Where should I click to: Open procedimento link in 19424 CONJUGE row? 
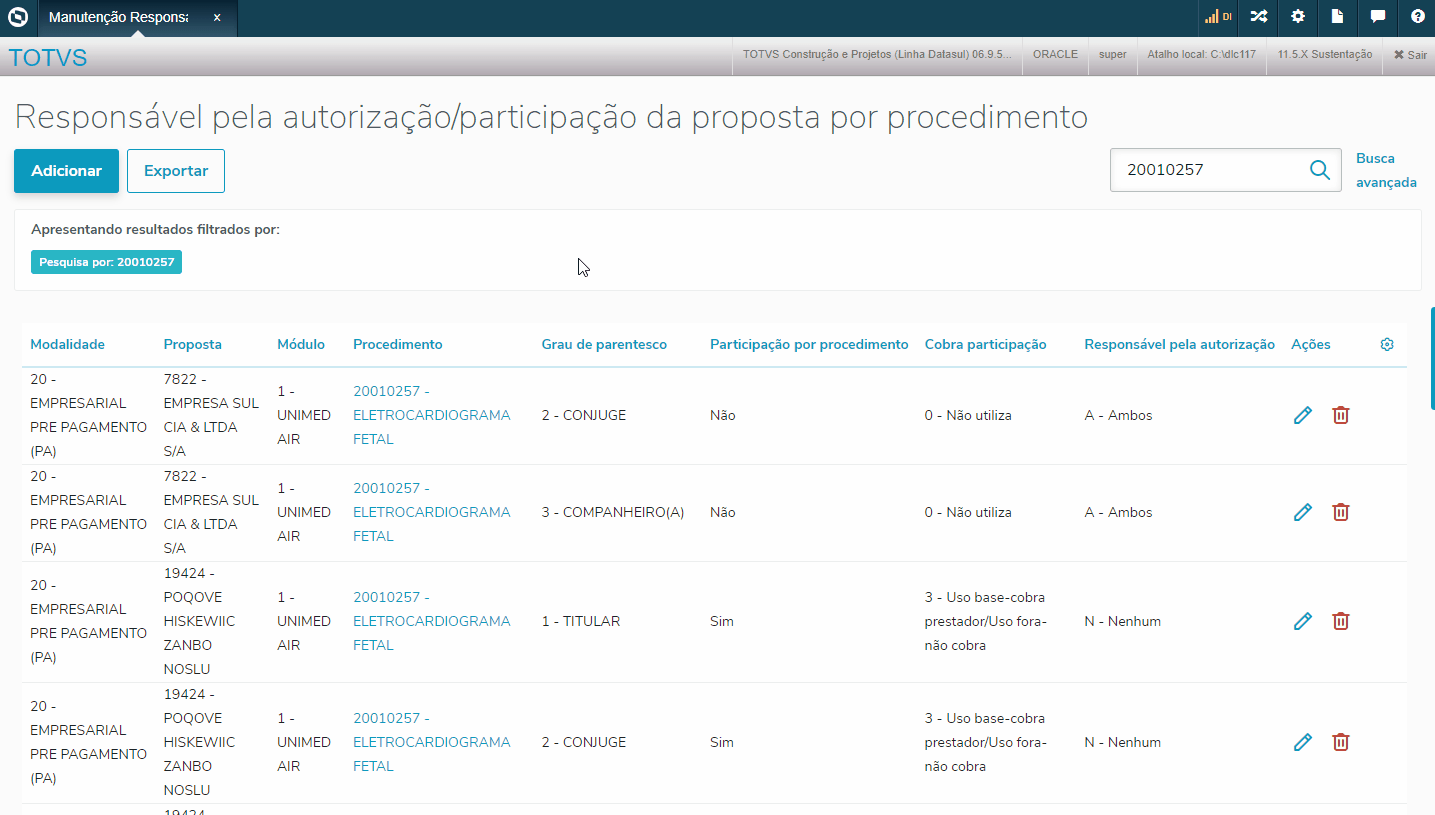(432, 742)
